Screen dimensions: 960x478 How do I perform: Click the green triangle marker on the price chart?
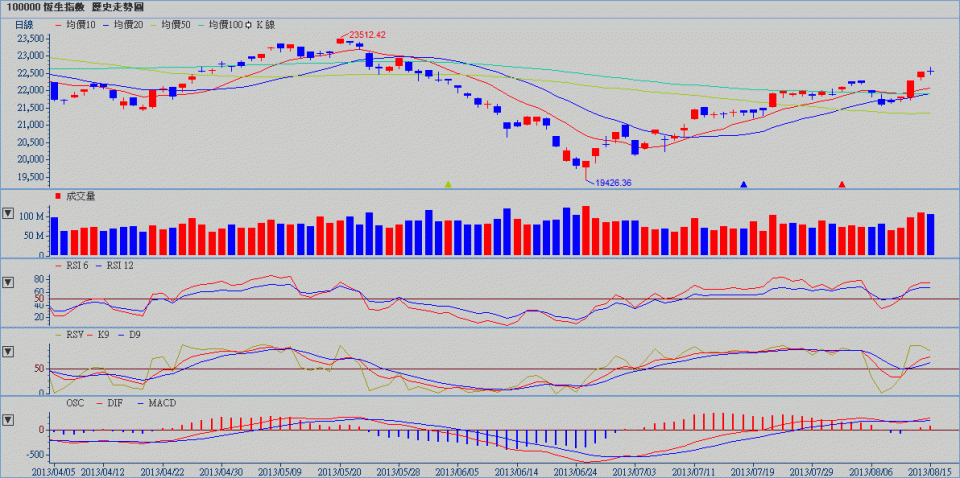pyautogui.click(x=448, y=184)
